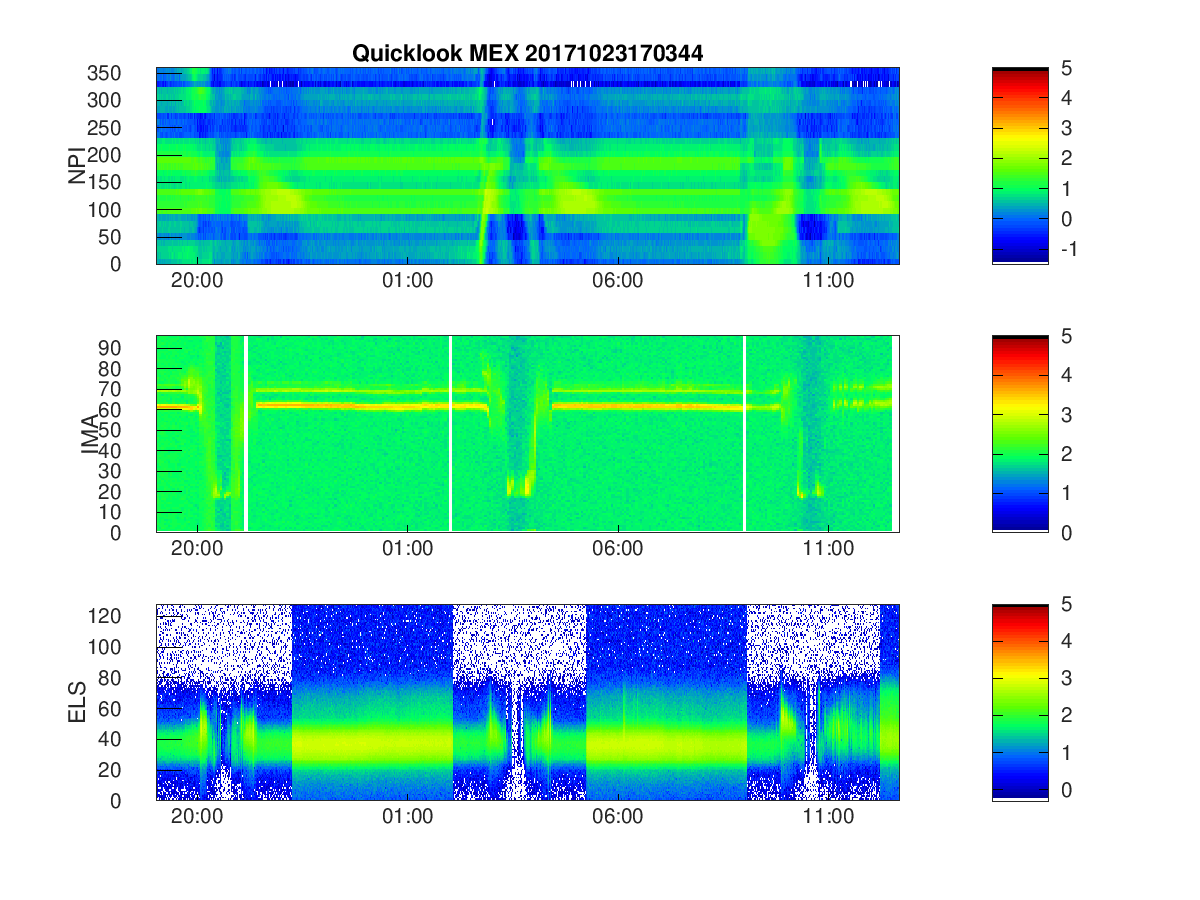
Task: Click the ELS y-axis label
Action: [76, 702]
